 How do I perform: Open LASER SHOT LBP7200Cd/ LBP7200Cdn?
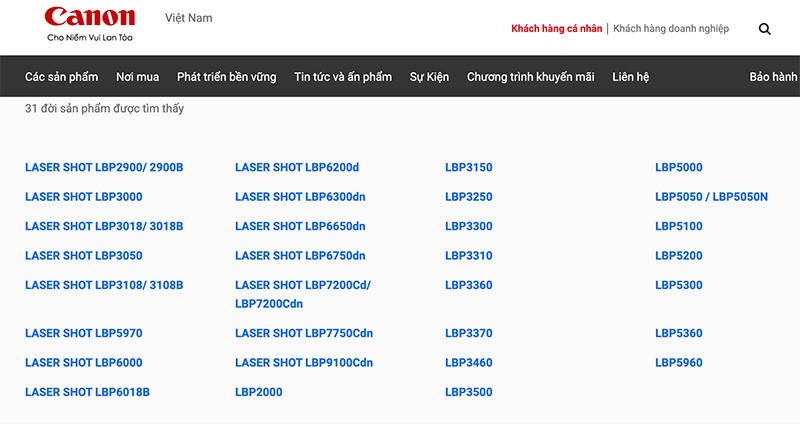pos(303,294)
